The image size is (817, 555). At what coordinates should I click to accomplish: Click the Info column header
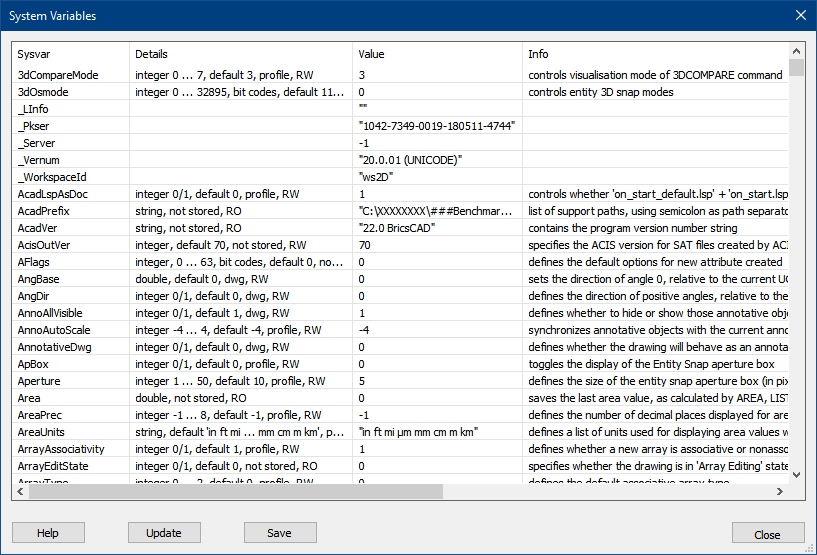[655, 54]
